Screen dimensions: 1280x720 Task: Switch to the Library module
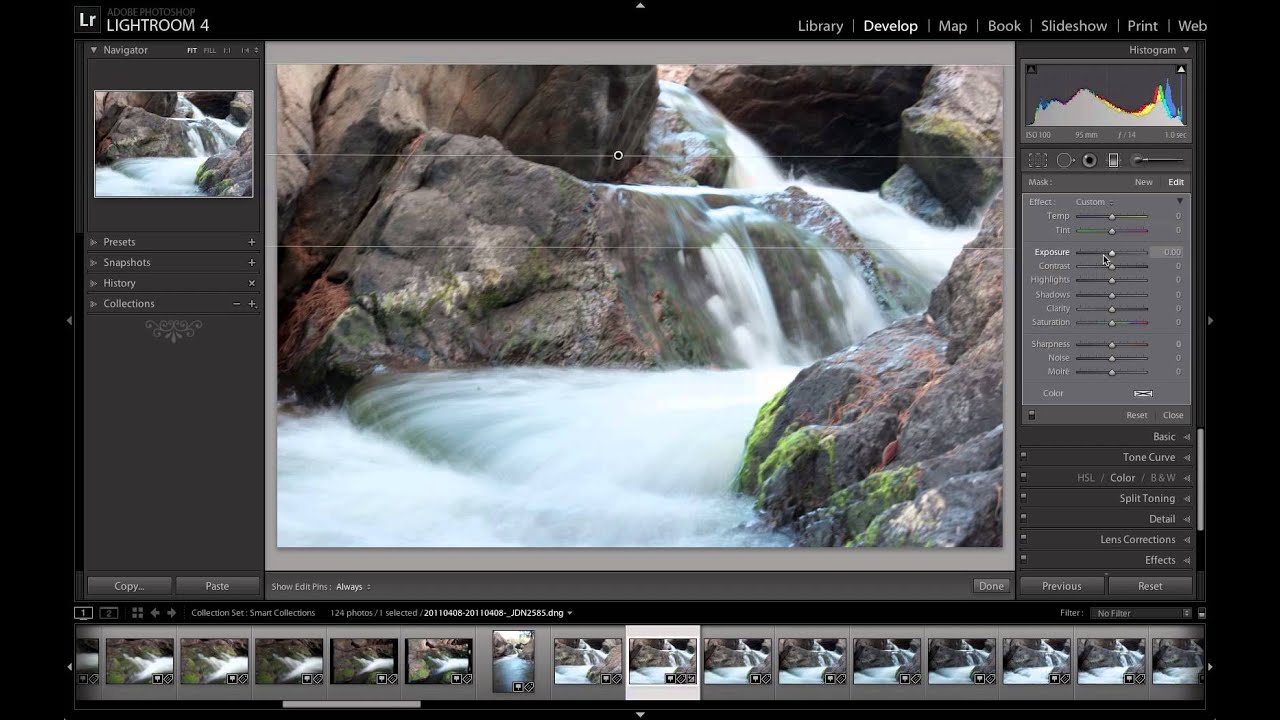click(x=820, y=26)
